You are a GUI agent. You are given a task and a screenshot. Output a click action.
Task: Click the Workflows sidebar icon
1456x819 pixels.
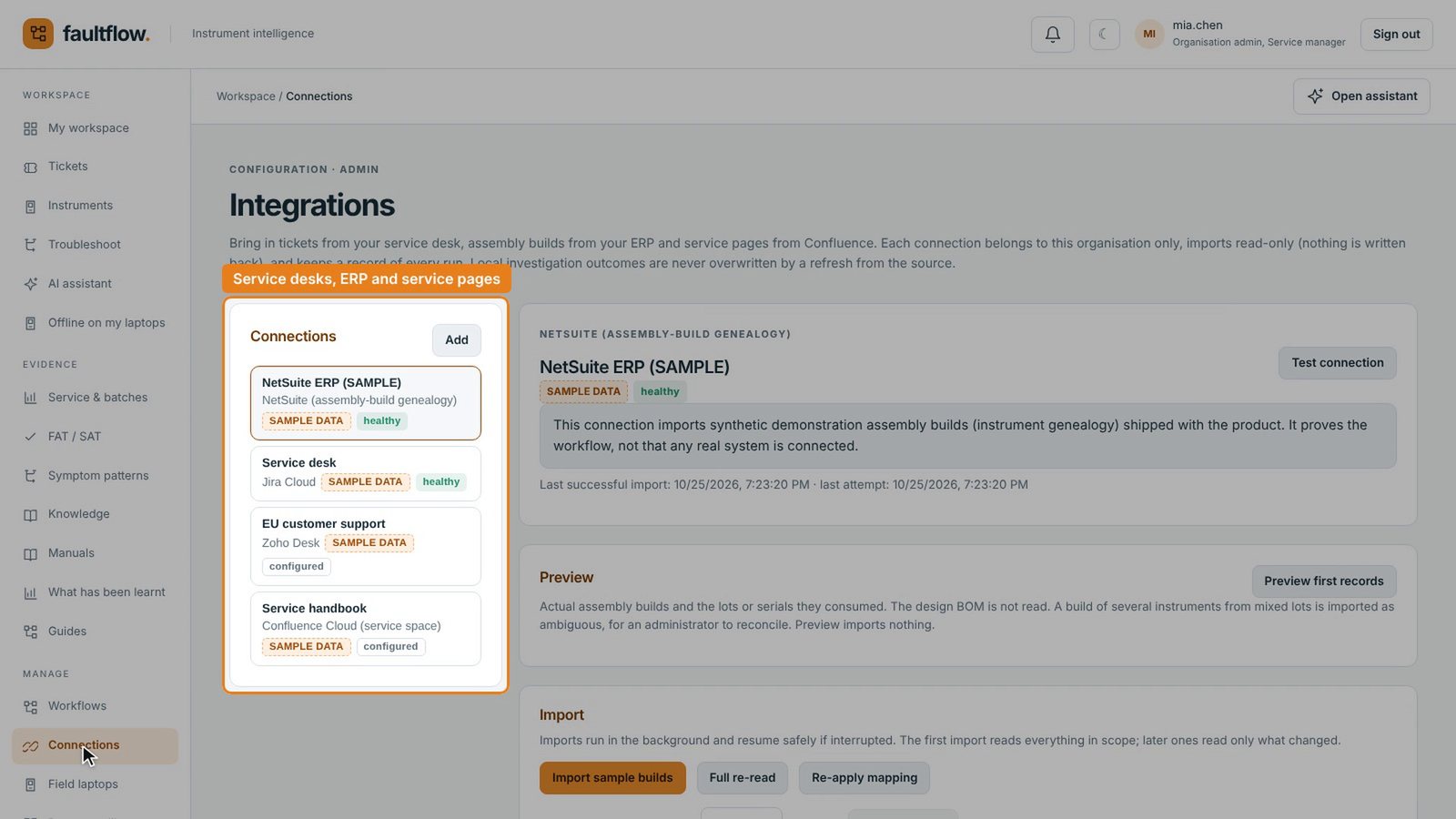(x=30, y=706)
